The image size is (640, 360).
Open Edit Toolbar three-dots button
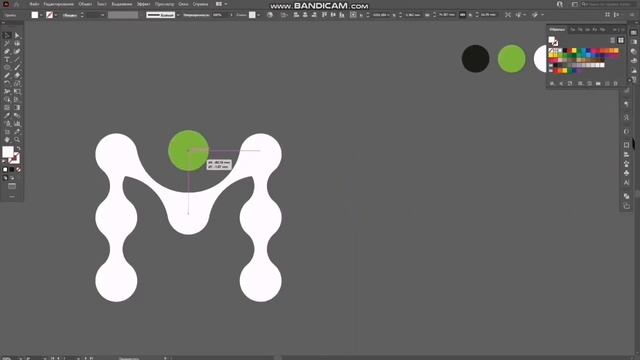click(12, 196)
